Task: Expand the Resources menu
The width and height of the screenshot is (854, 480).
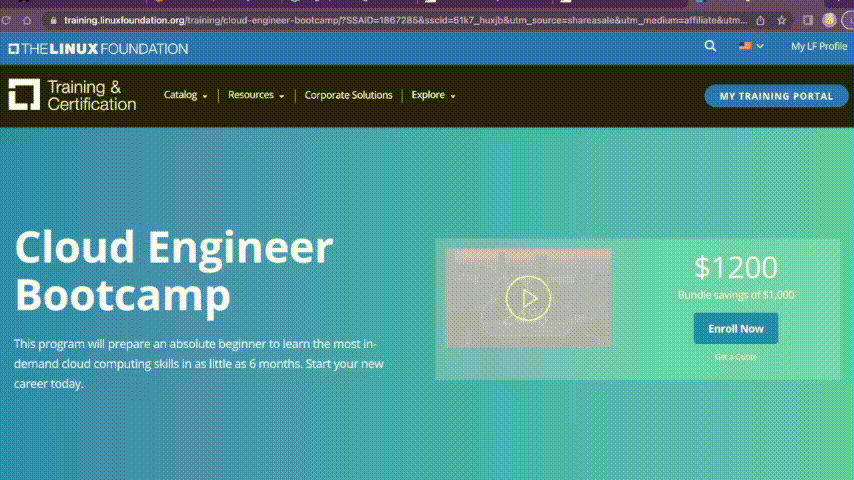Action: click(256, 95)
